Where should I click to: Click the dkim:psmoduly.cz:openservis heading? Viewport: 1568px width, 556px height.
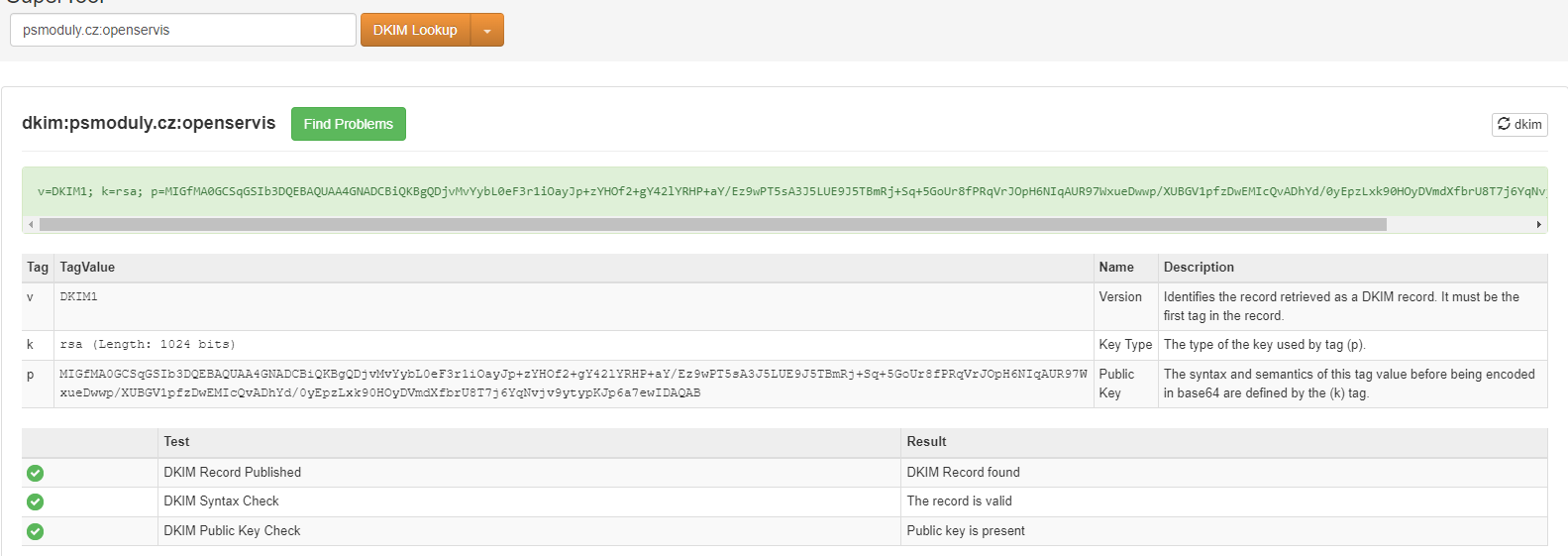pos(149,123)
